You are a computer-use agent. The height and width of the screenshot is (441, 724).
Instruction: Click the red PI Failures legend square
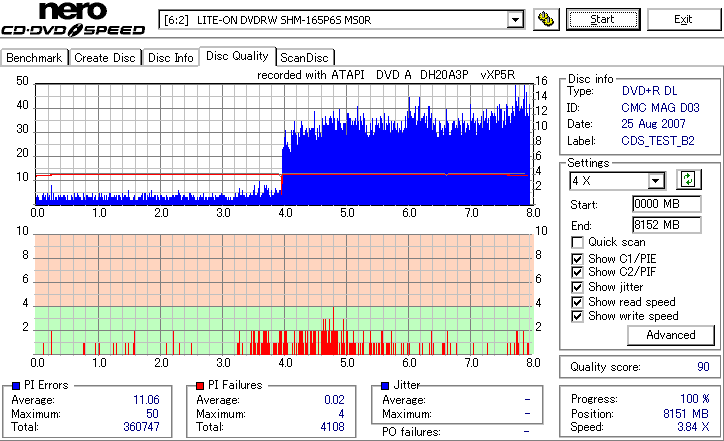tap(200, 386)
